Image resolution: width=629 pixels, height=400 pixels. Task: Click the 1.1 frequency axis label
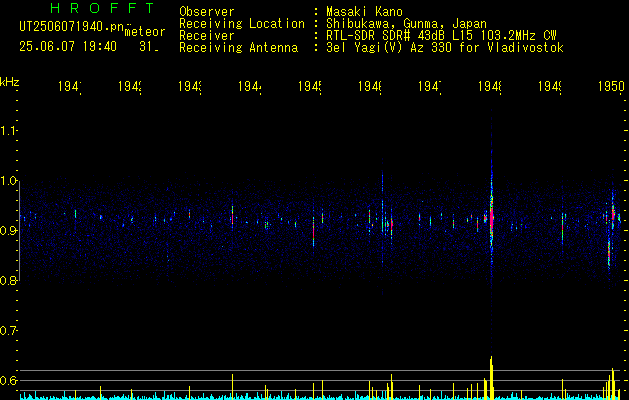coord(8,130)
